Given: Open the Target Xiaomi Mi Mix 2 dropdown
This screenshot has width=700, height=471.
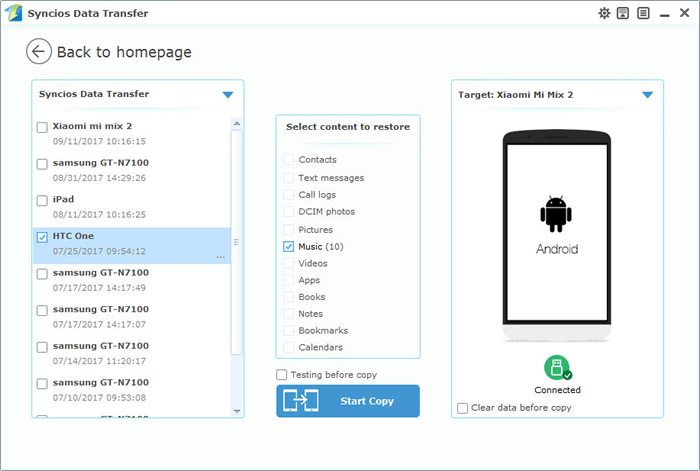Looking at the screenshot, I should pos(647,95).
